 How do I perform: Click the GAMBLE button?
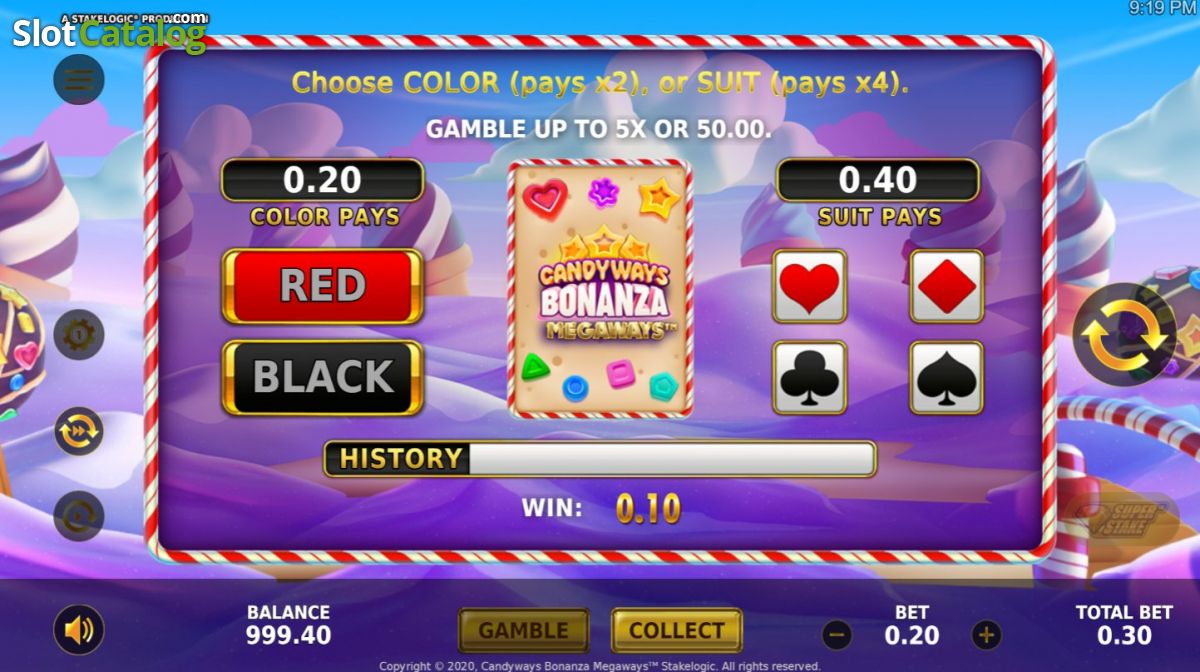pos(524,631)
